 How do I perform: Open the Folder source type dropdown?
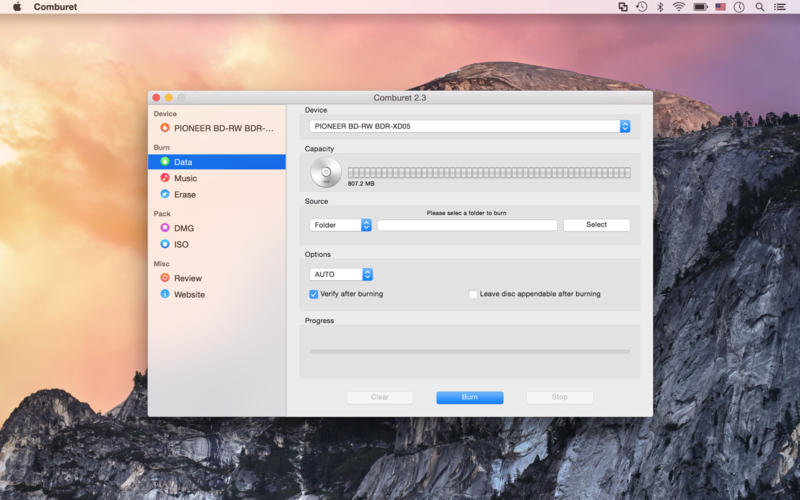pos(340,225)
